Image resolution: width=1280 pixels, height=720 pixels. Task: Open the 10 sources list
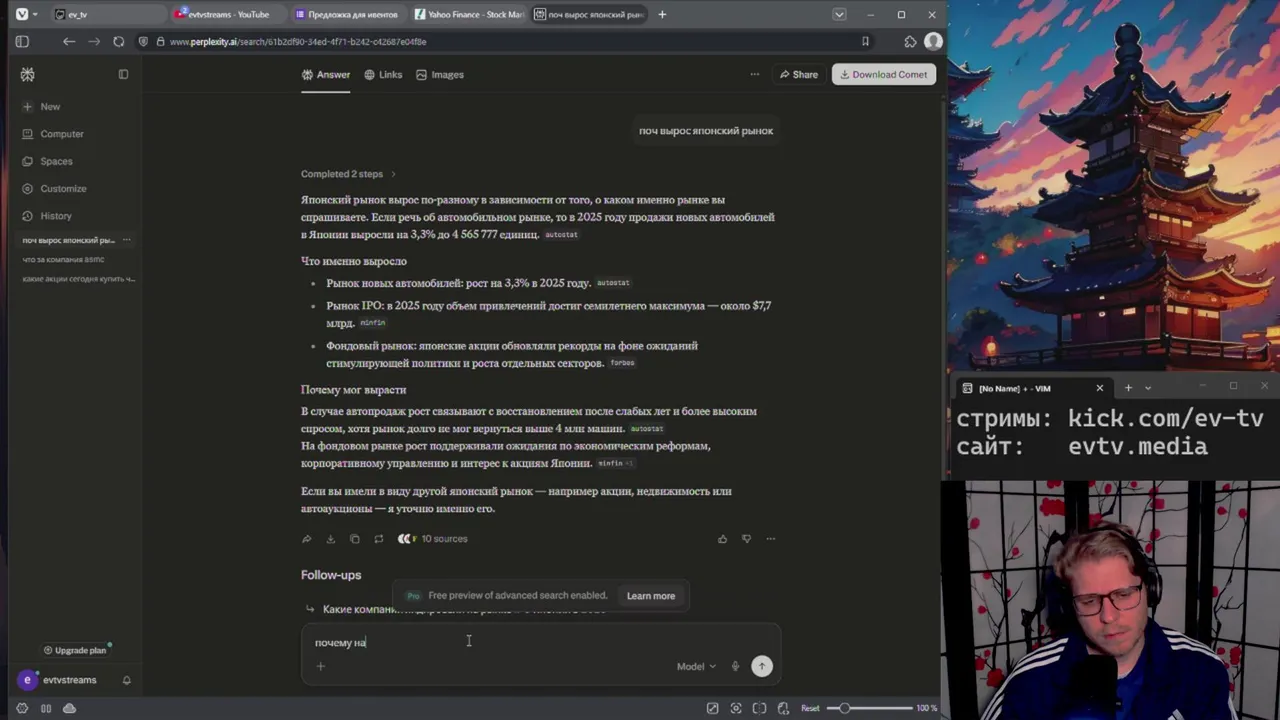tap(432, 539)
